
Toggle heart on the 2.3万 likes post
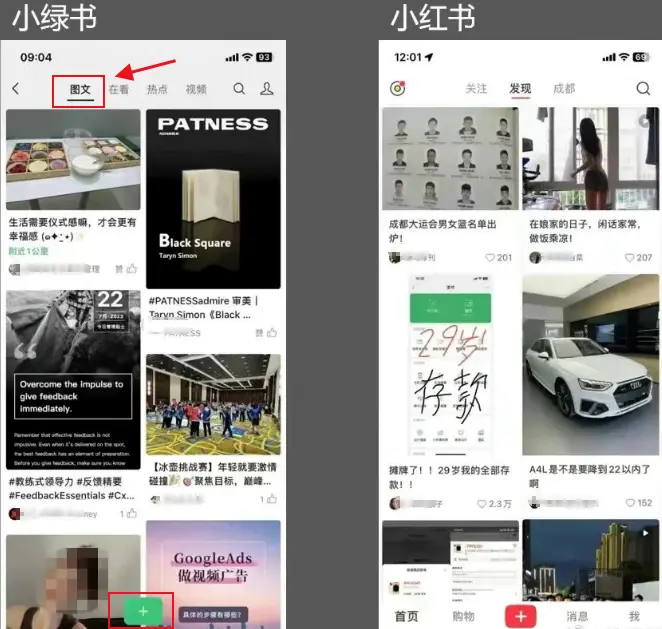482,503
